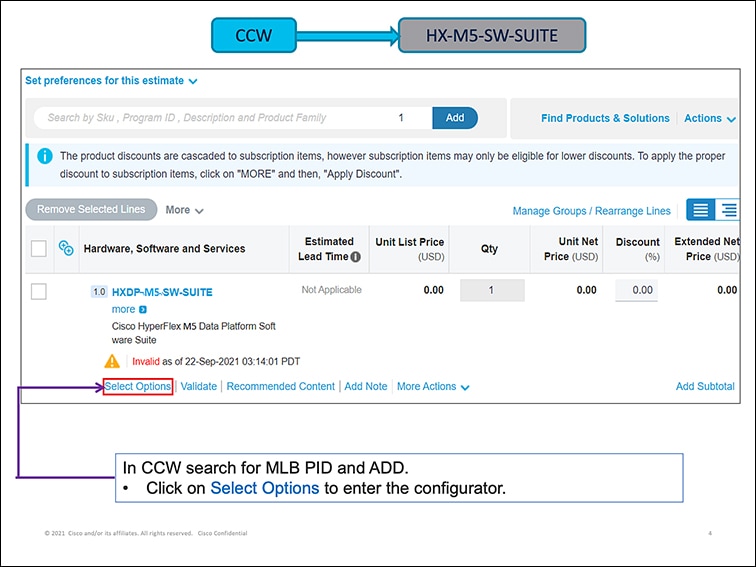Image resolution: width=756 pixels, height=567 pixels.
Task: Click the Qty column header
Action: [489, 249]
